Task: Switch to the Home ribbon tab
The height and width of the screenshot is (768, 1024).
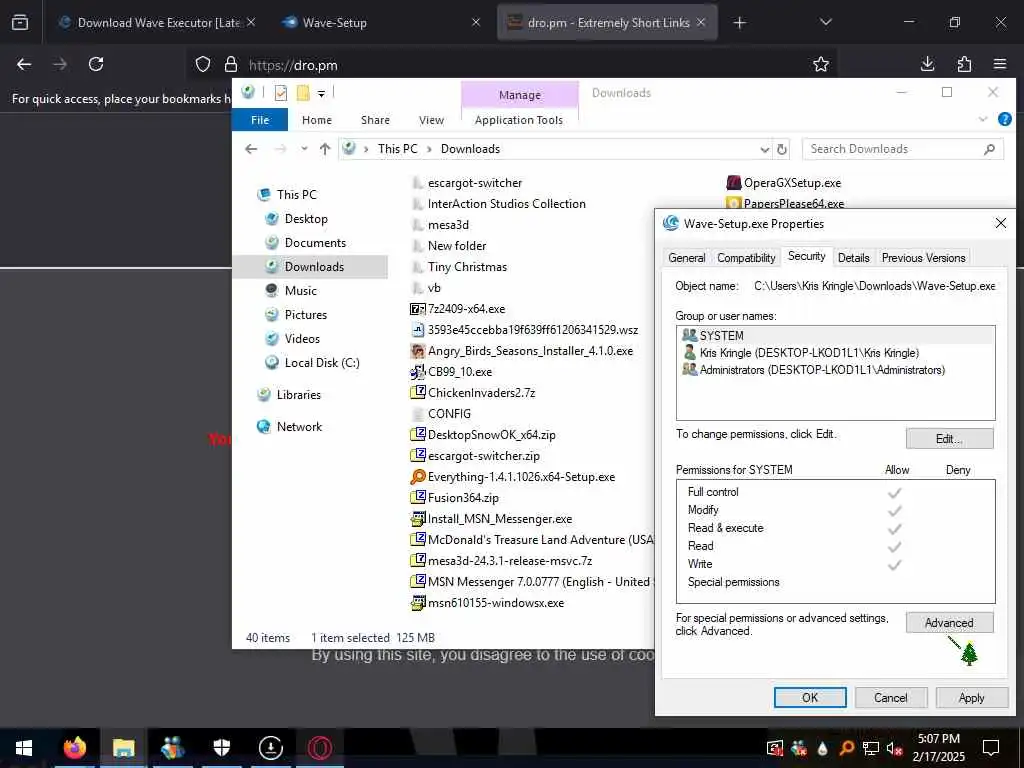Action: 317,120
